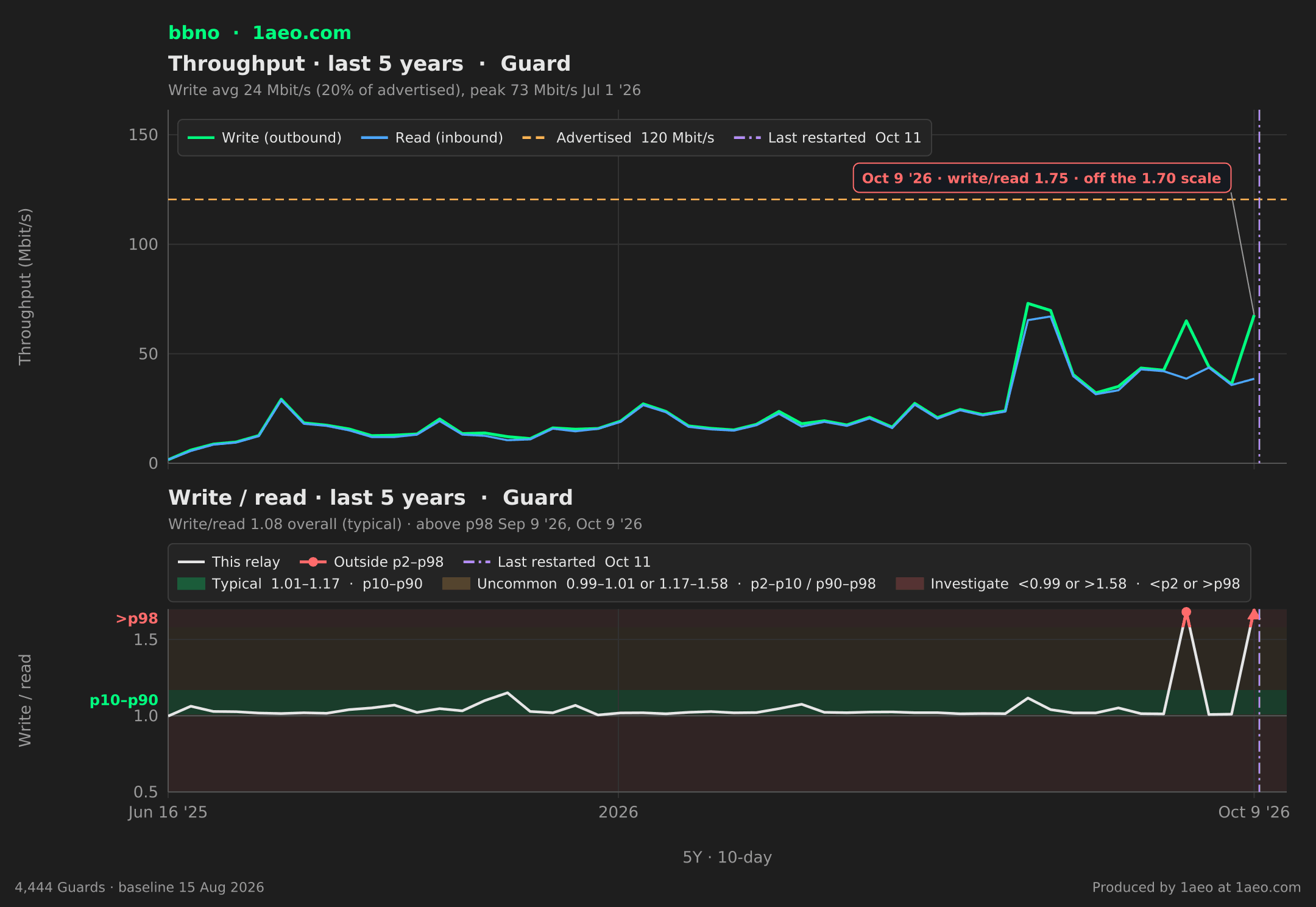Click the brown Uncommon range color swatch
Image resolution: width=1316 pixels, height=907 pixels.
tap(456, 584)
